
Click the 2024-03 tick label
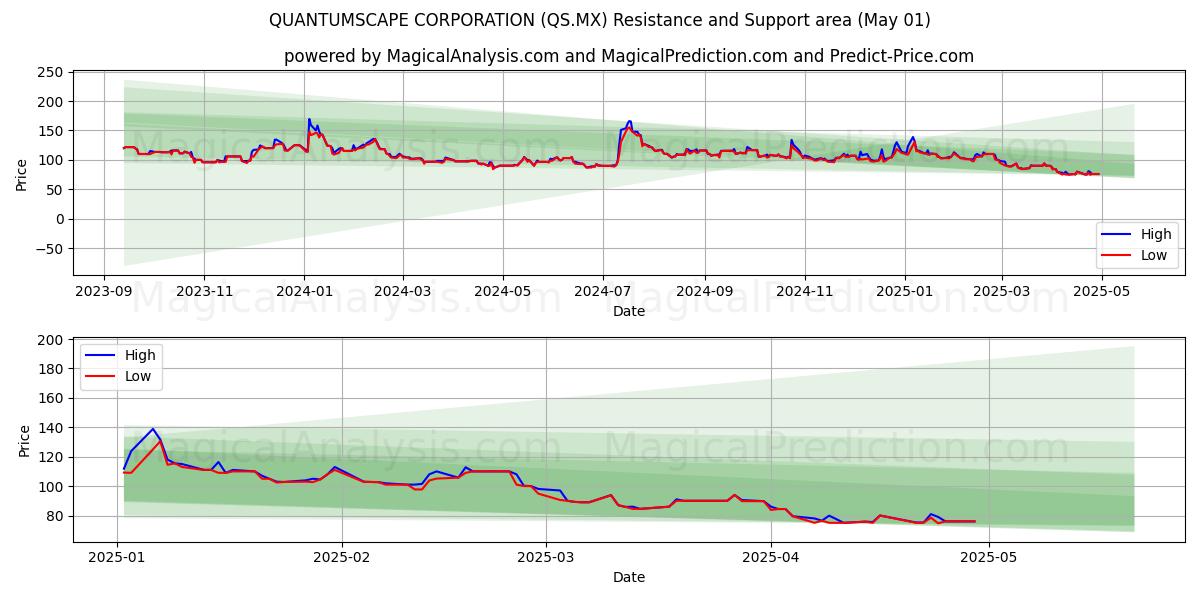coord(403,290)
